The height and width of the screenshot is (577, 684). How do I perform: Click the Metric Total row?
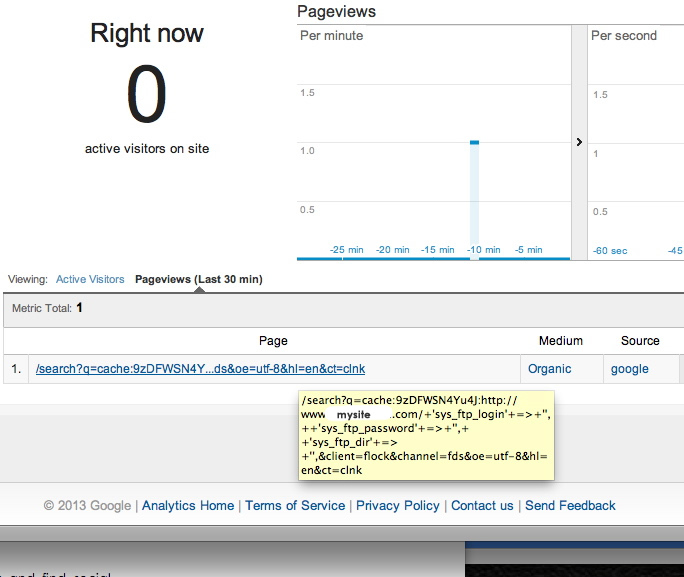coord(47,309)
